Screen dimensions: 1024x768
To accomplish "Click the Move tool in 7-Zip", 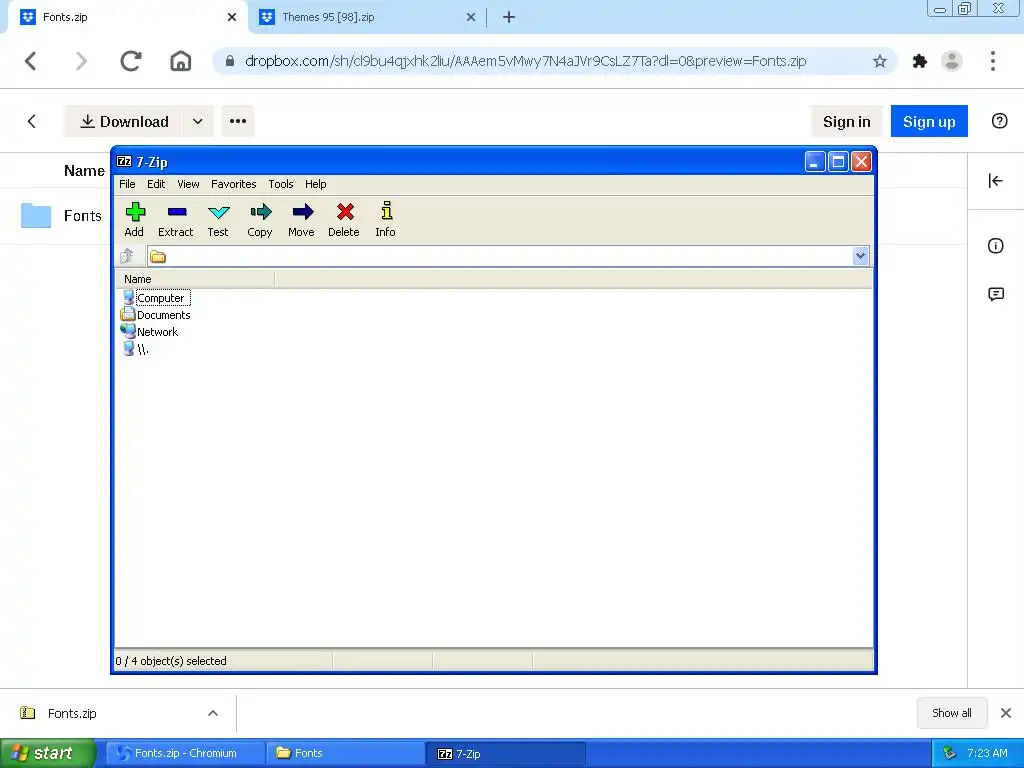I will tap(301, 219).
